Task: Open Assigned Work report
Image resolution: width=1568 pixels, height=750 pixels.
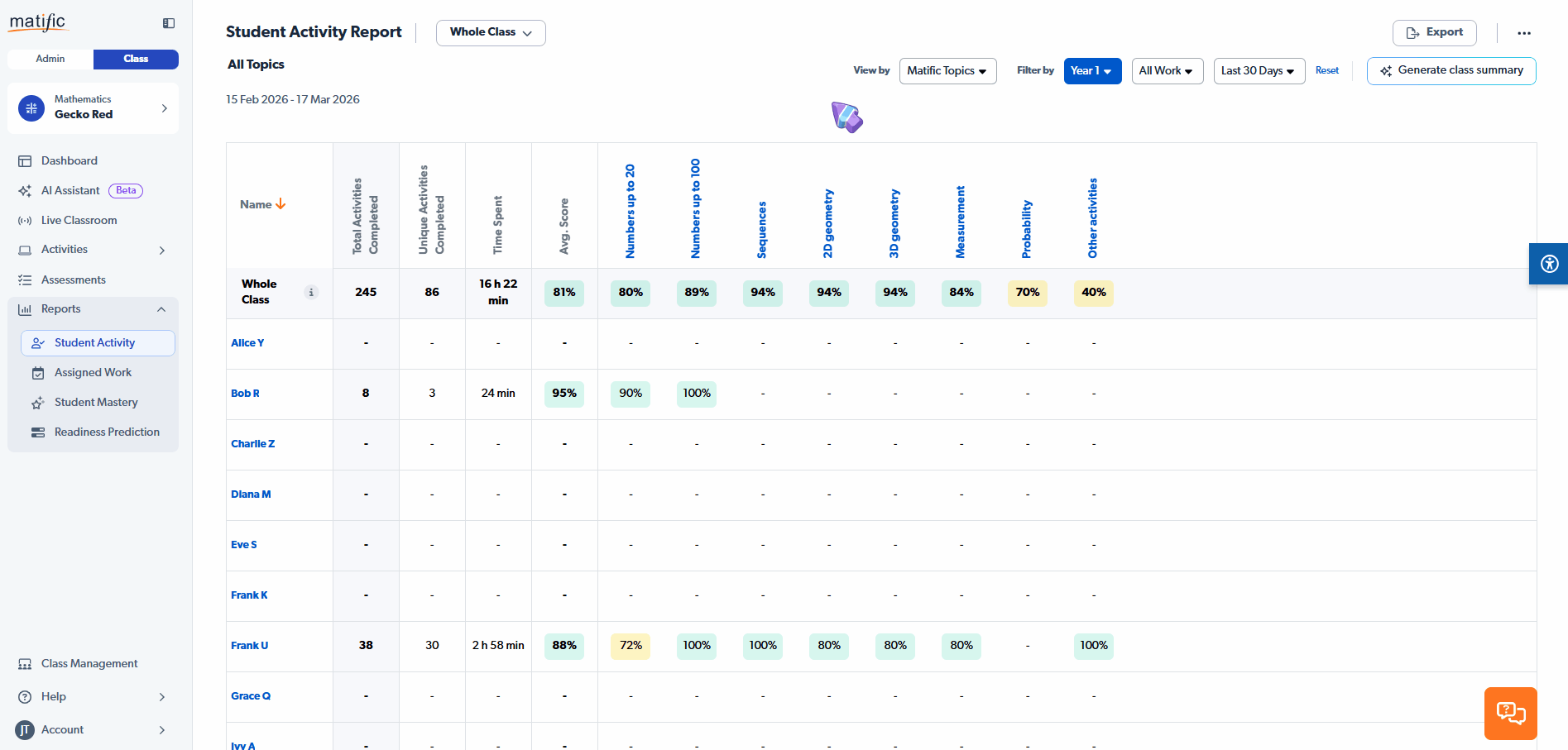Action: click(x=93, y=373)
